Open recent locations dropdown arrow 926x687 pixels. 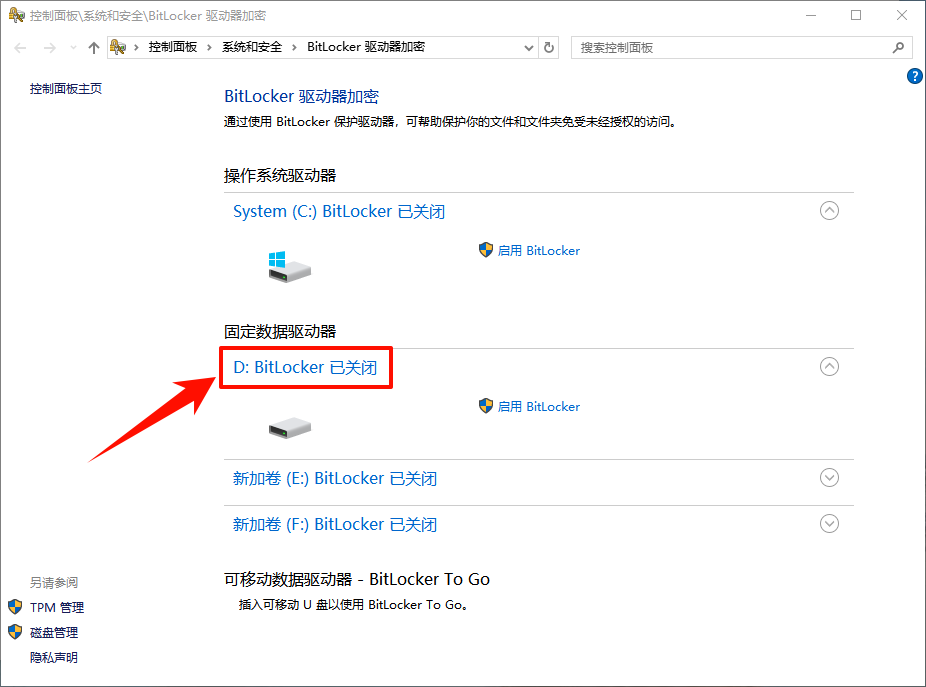[x=73, y=48]
